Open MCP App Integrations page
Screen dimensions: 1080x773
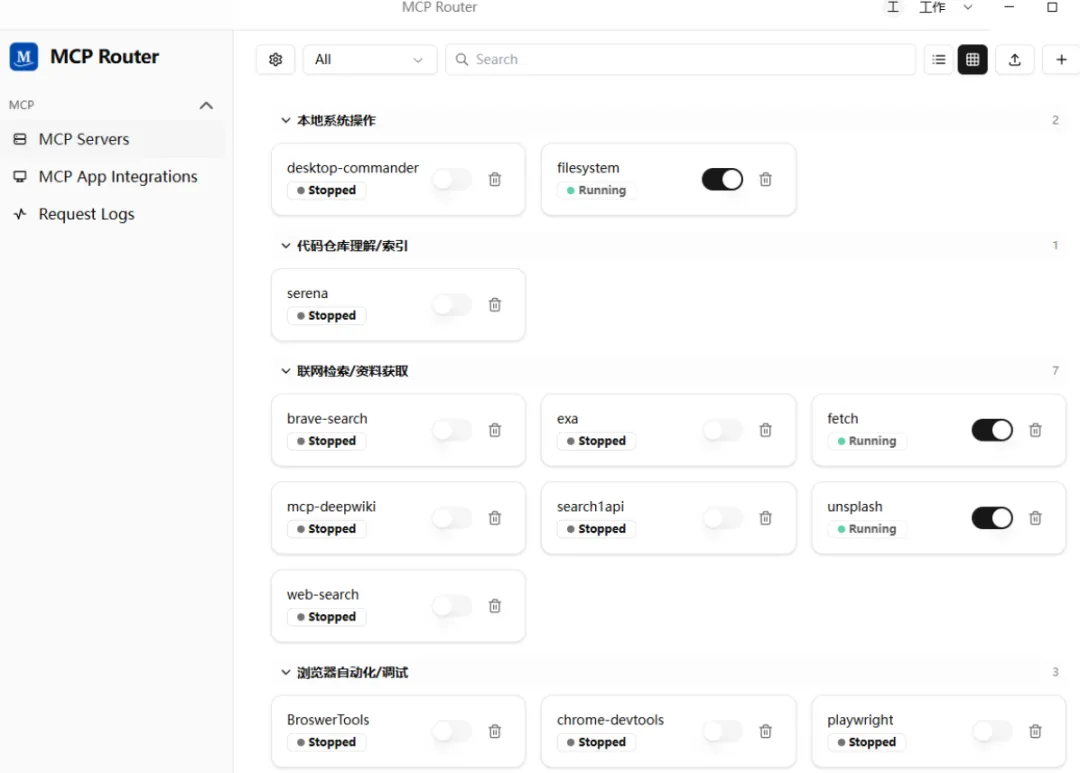[113, 176]
